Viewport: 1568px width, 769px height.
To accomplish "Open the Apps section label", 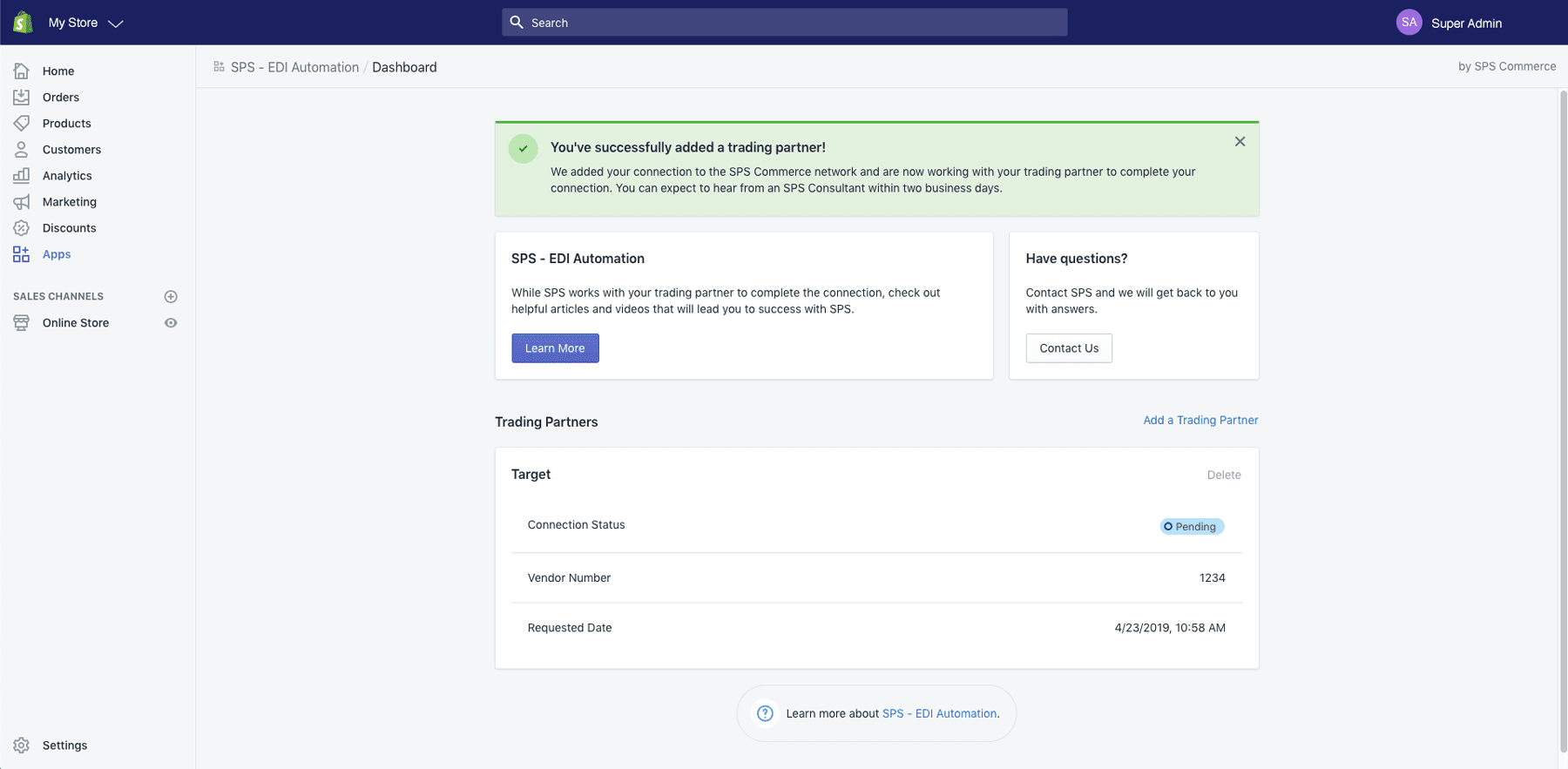I will 57,254.
